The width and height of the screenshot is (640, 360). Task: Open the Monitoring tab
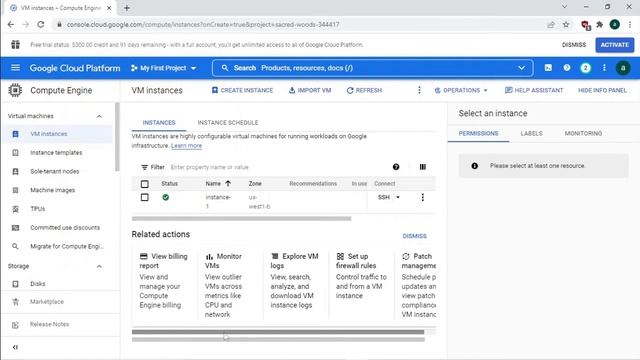point(583,133)
